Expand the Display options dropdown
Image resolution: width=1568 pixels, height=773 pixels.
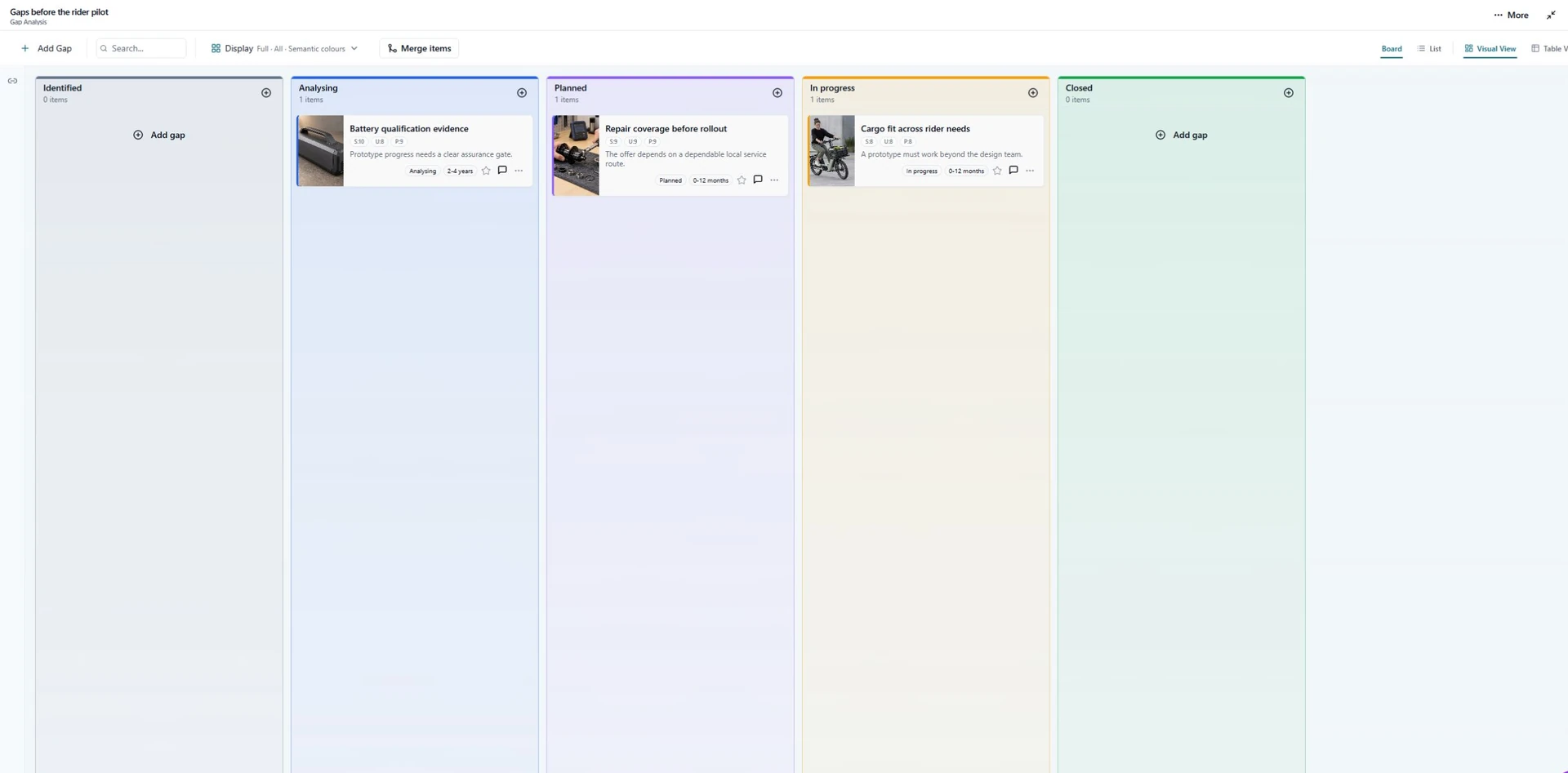(284, 48)
